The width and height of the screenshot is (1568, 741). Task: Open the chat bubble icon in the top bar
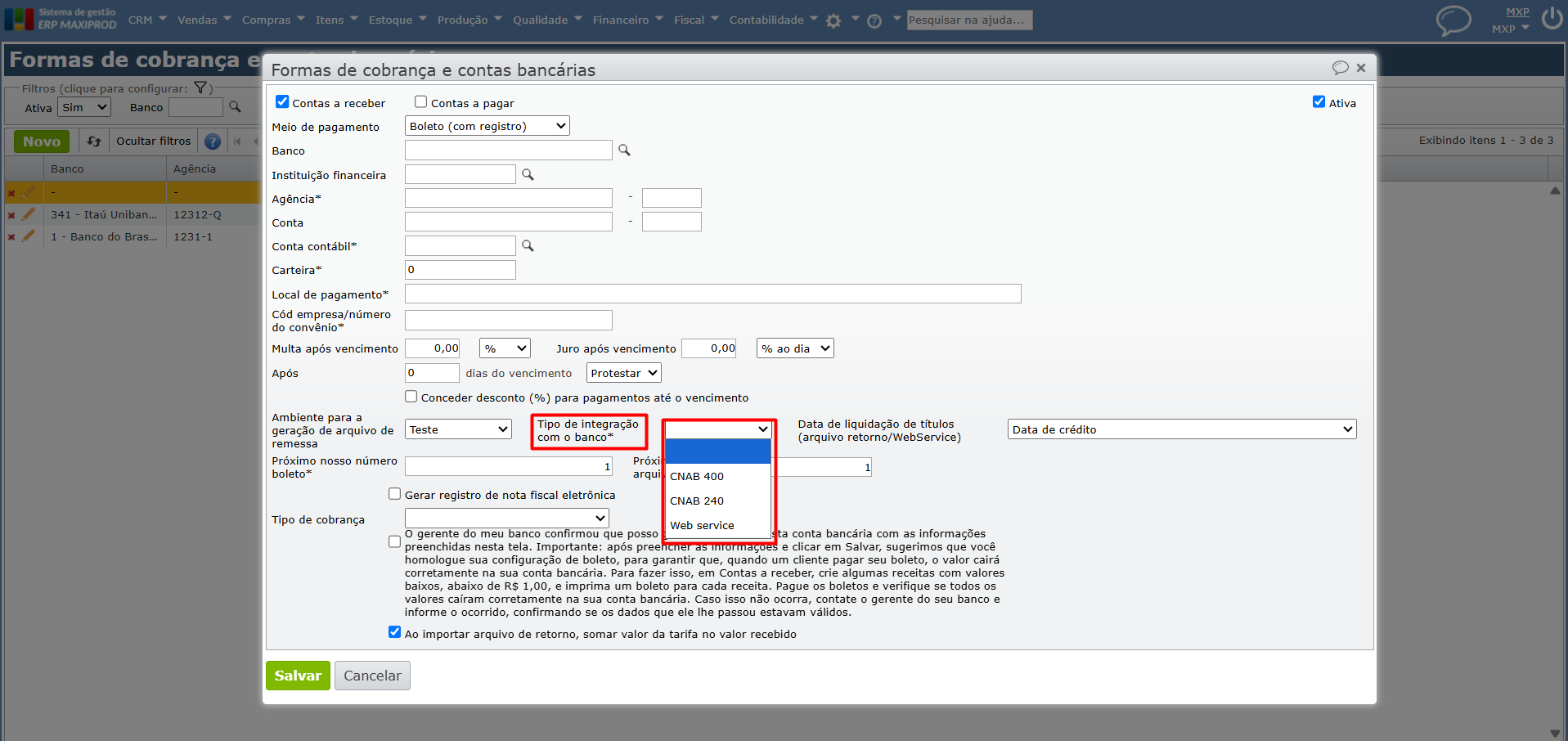coord(1453,20)
